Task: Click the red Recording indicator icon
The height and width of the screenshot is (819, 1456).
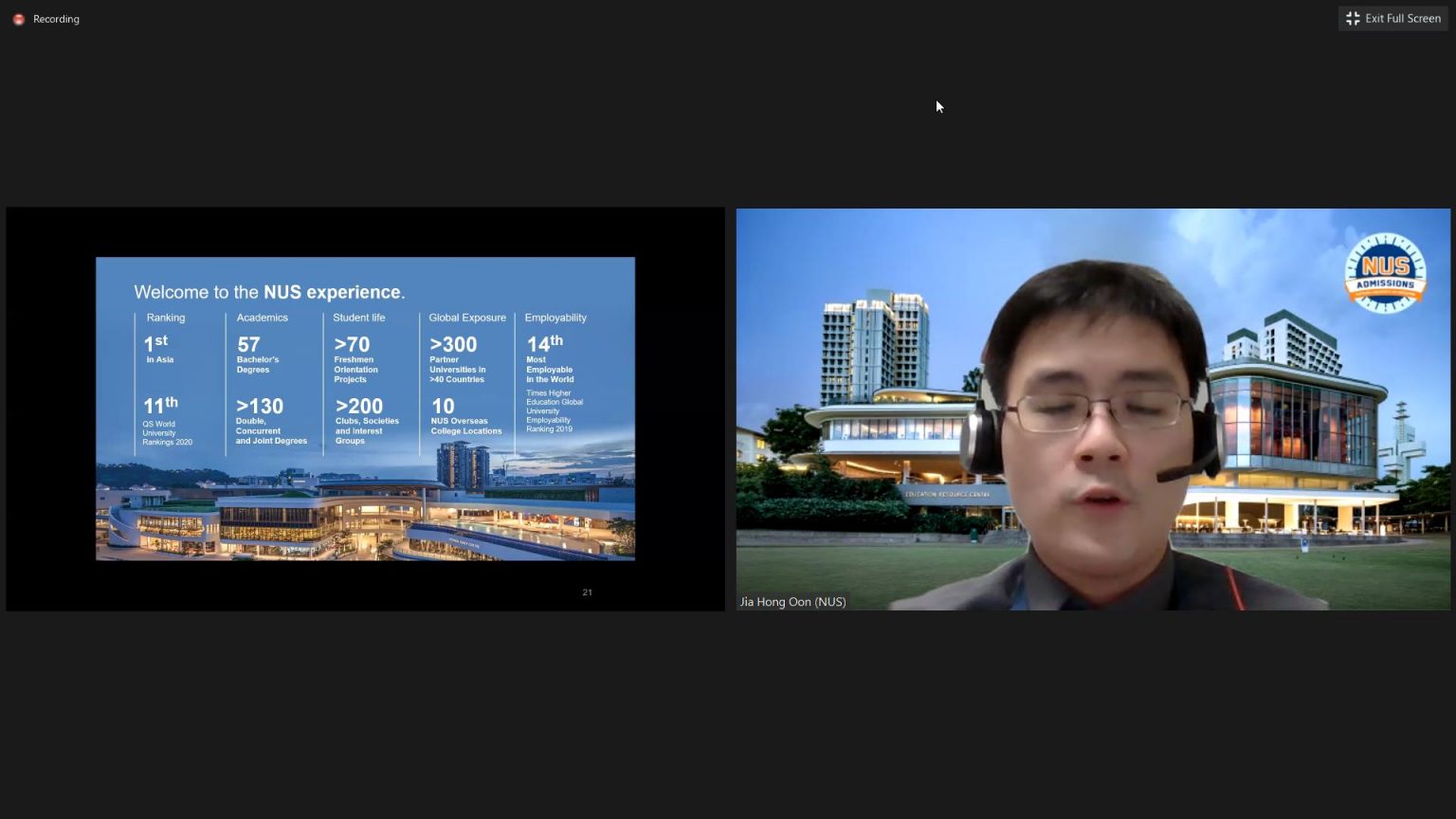Action: tap(18, 19)
